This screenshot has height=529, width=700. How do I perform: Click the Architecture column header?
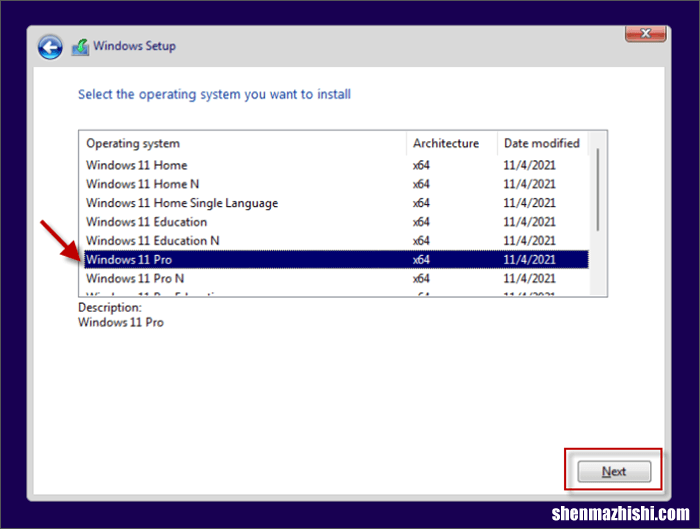click(452, 143)
